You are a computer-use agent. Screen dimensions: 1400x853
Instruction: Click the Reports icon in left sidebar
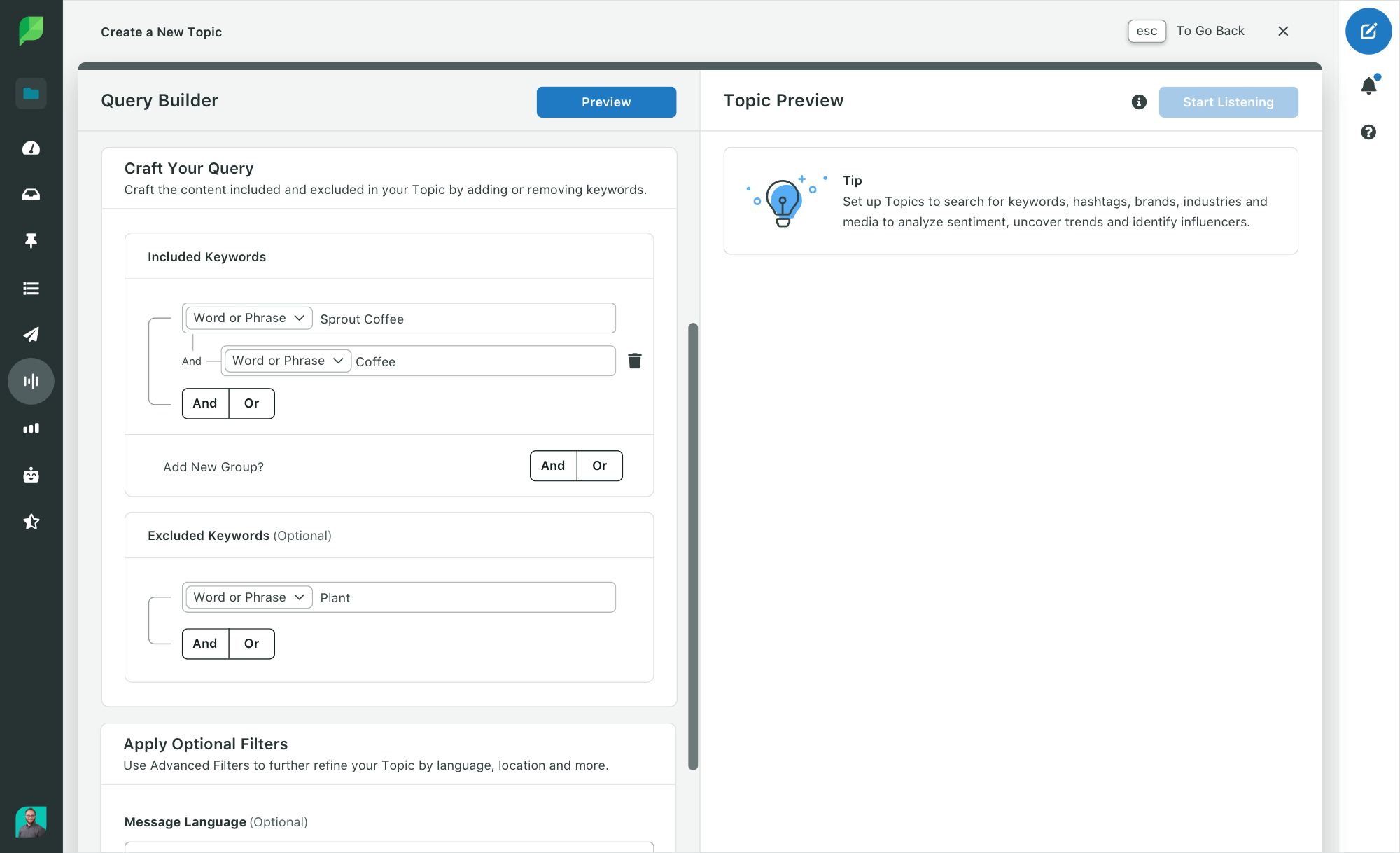coord(31,428)
